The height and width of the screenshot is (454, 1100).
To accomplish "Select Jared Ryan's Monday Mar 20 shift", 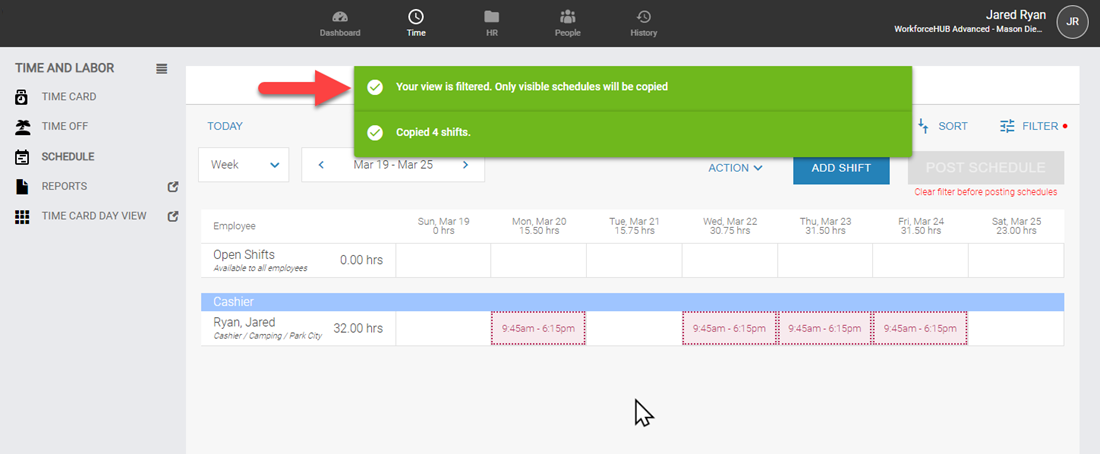I will coord(538,328).
